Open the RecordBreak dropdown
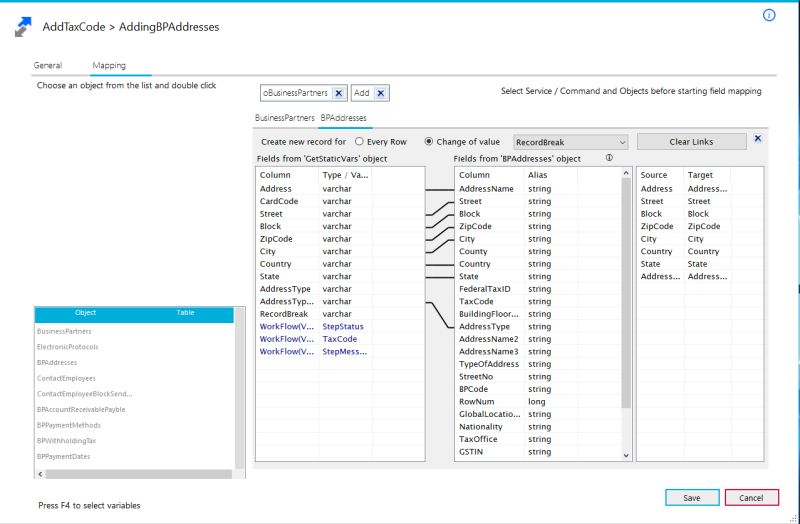The height and width of the screenshot is (524, 800). tap(570, 142)
